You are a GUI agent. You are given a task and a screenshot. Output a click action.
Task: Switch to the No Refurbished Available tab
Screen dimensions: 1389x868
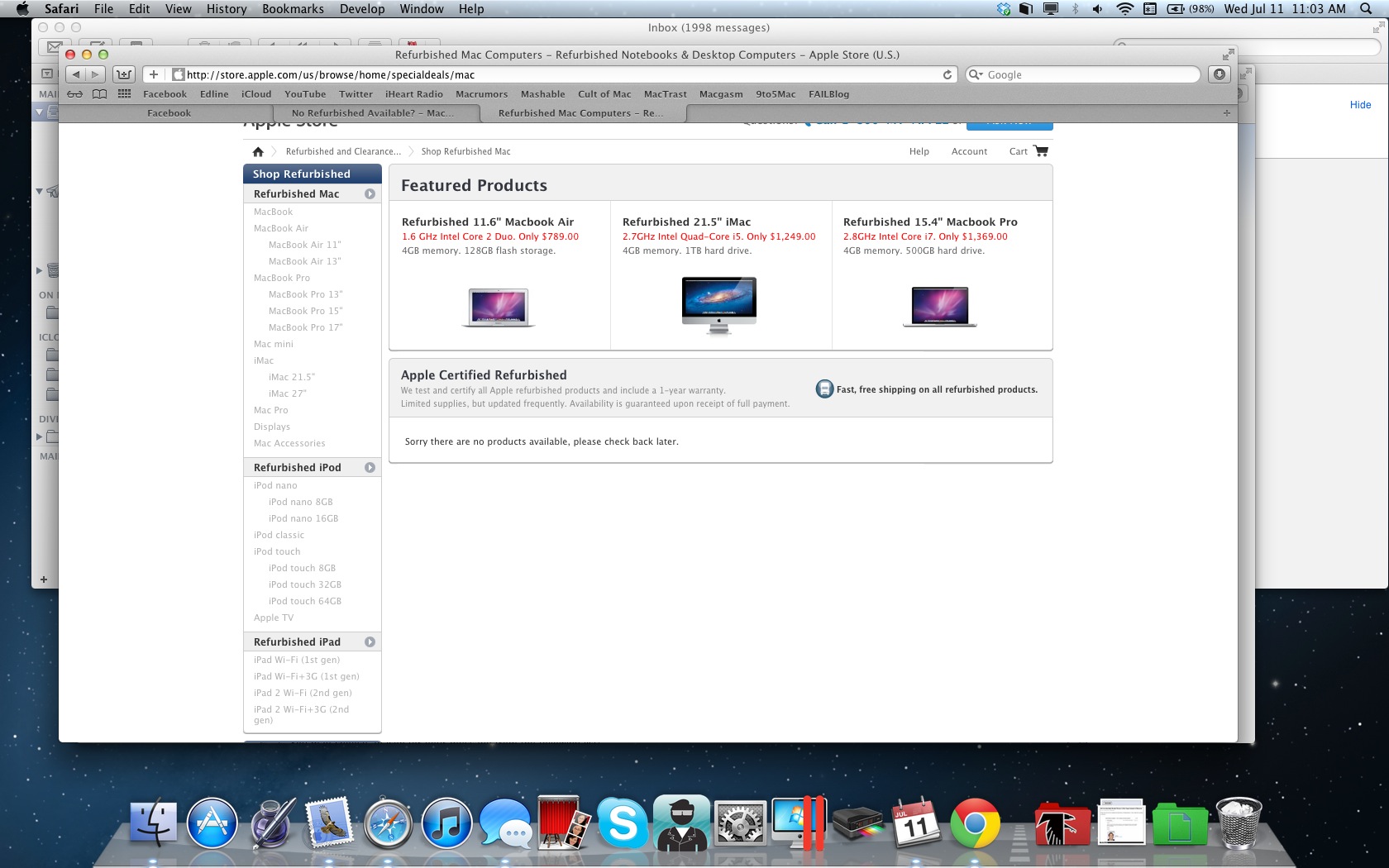pyautogui.click(x=373, y=113)
